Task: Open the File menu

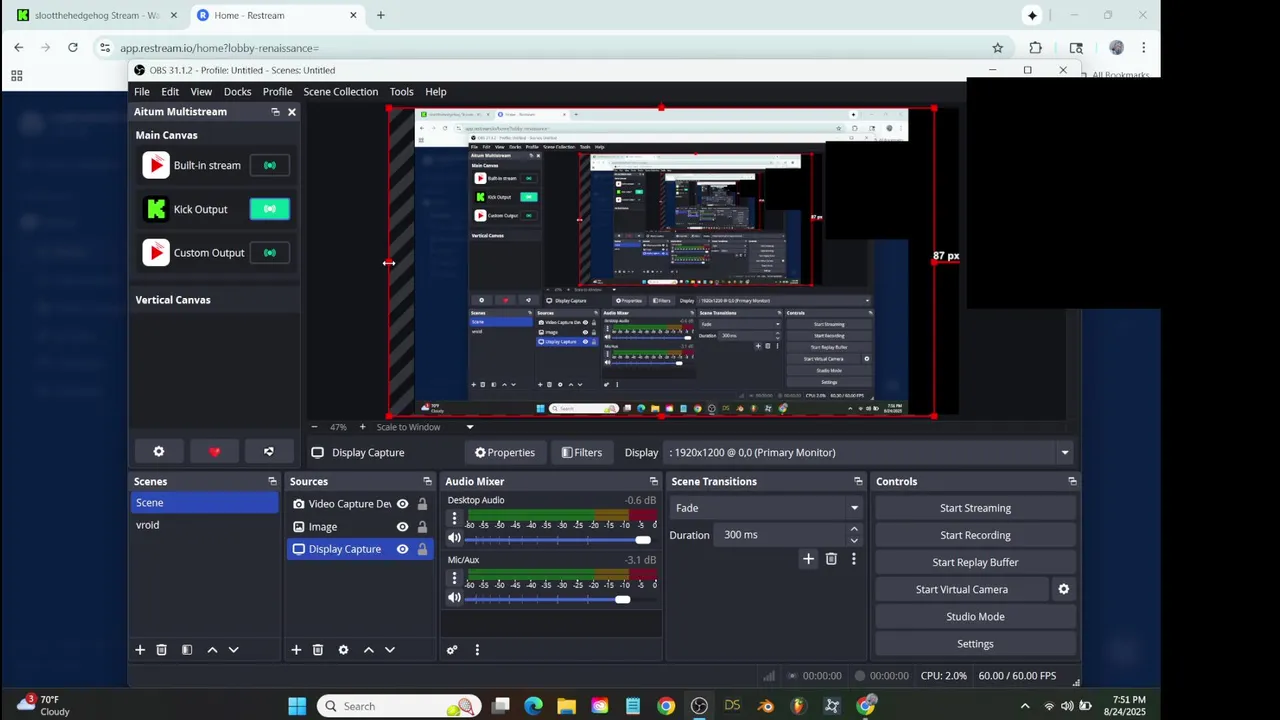Action: [142, 92]
